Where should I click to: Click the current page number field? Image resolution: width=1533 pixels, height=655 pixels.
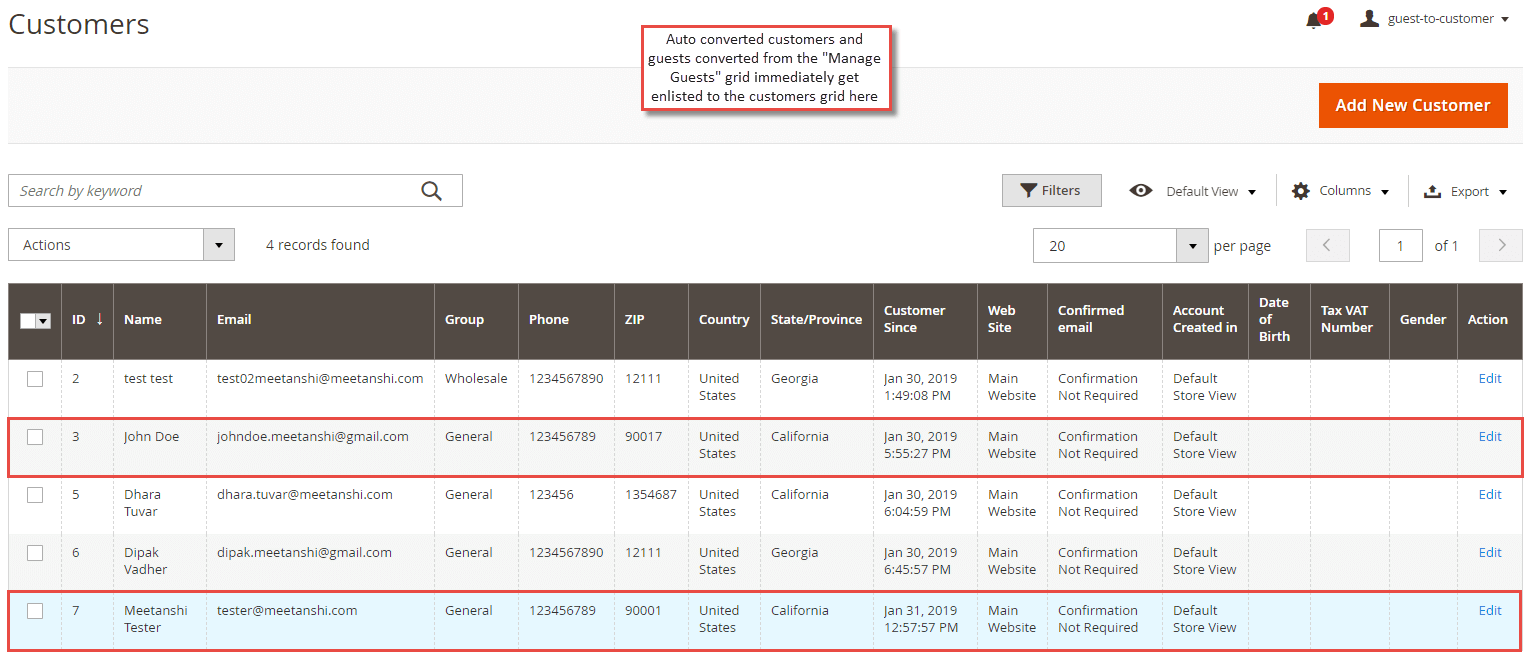pyautogui.click(x=1400, y=245)
